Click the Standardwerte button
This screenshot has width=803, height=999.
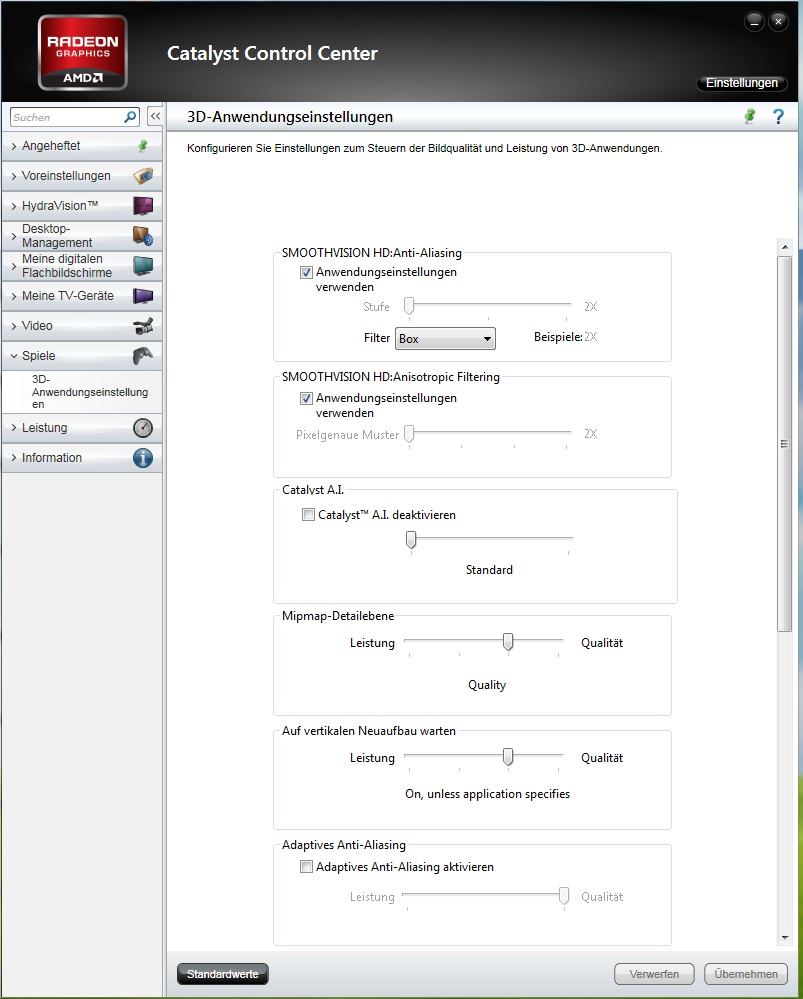222,974
